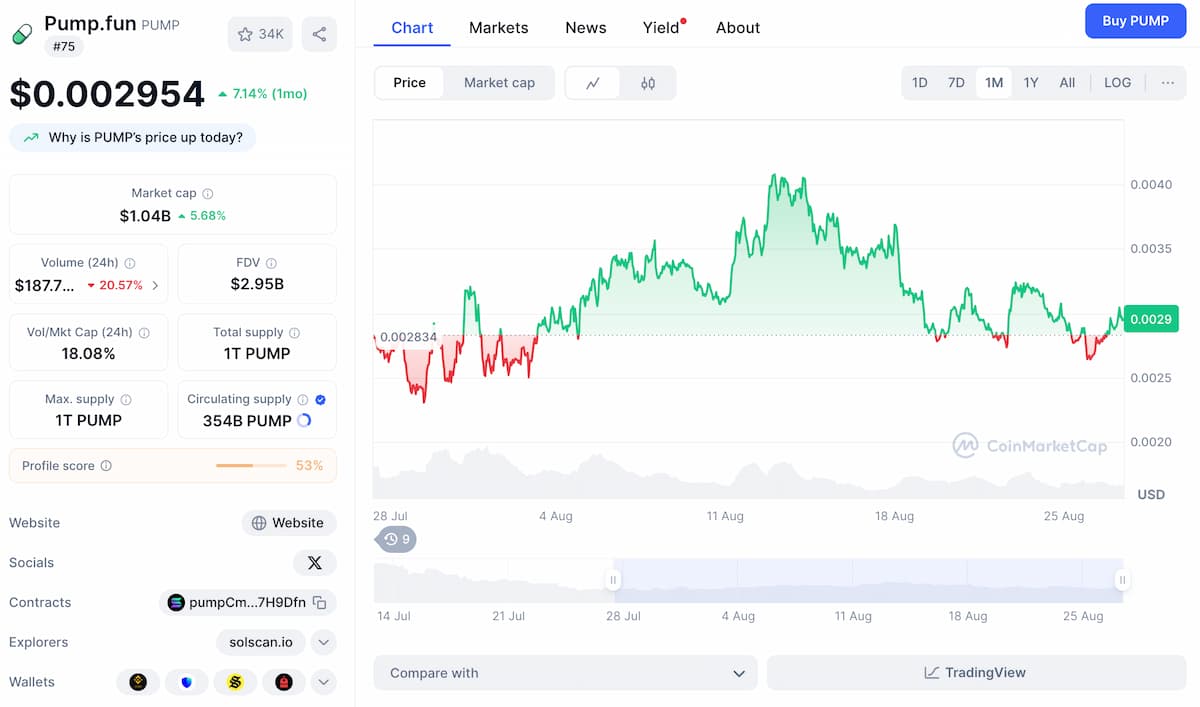Viewport: 1200px width, 707px height.
Task: Click the Solana logo on contract
Action: point(176,602)
